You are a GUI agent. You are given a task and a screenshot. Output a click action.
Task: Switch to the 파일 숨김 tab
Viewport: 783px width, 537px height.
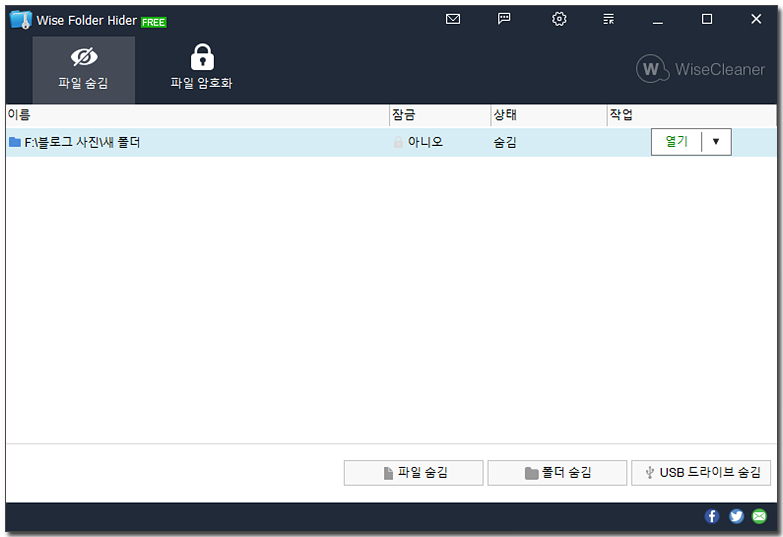tap(83, 70)
